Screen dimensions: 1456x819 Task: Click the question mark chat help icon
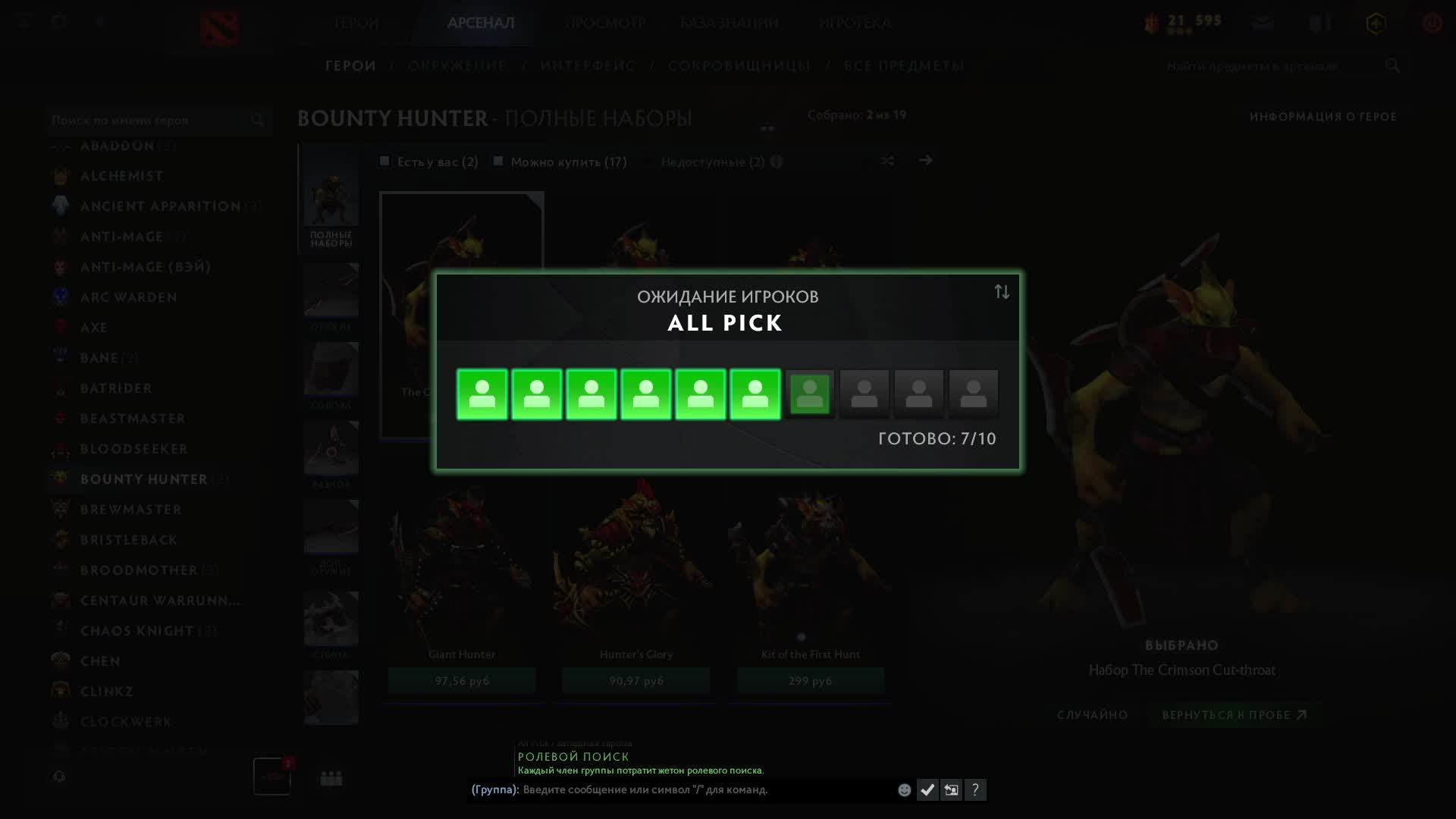(x=975, y=790)
